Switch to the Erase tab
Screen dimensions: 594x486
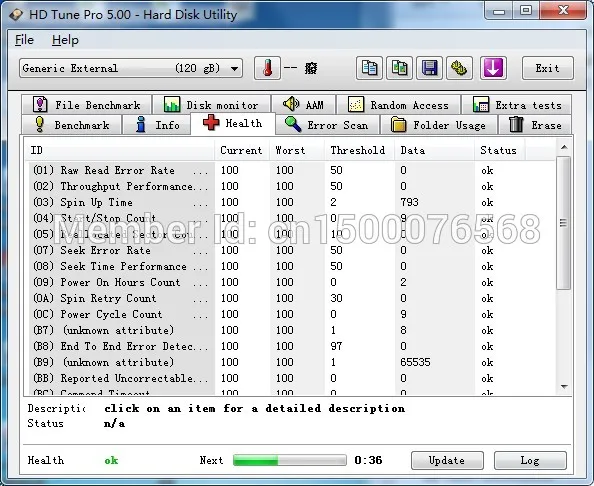[535, 125]
